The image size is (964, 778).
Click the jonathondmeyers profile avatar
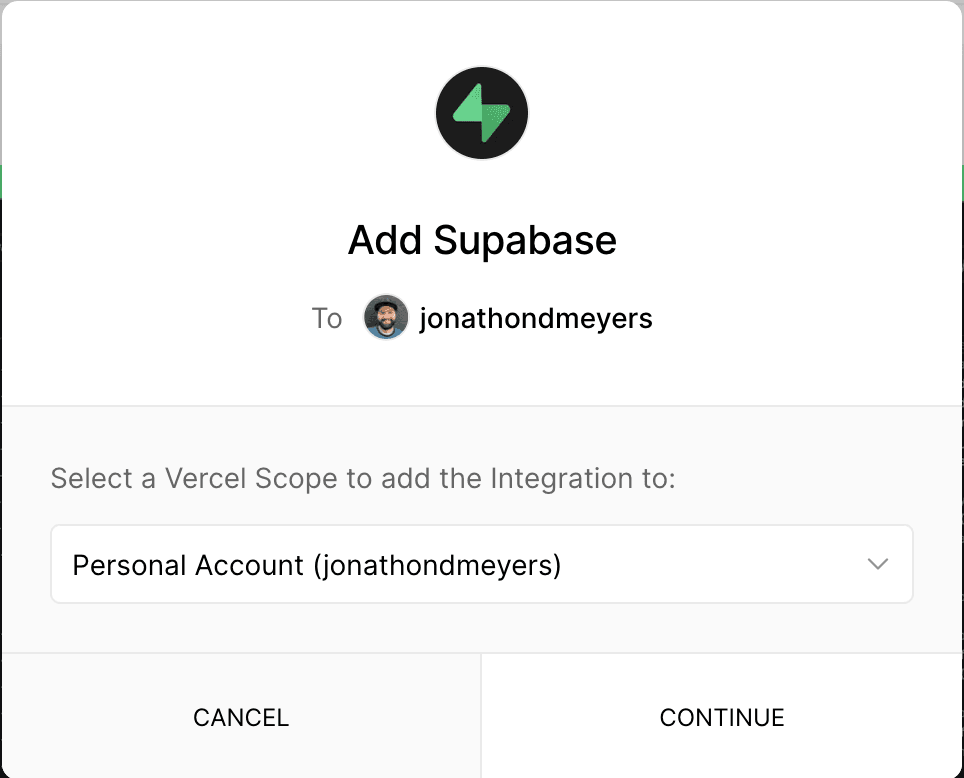(x=386, y=317)
